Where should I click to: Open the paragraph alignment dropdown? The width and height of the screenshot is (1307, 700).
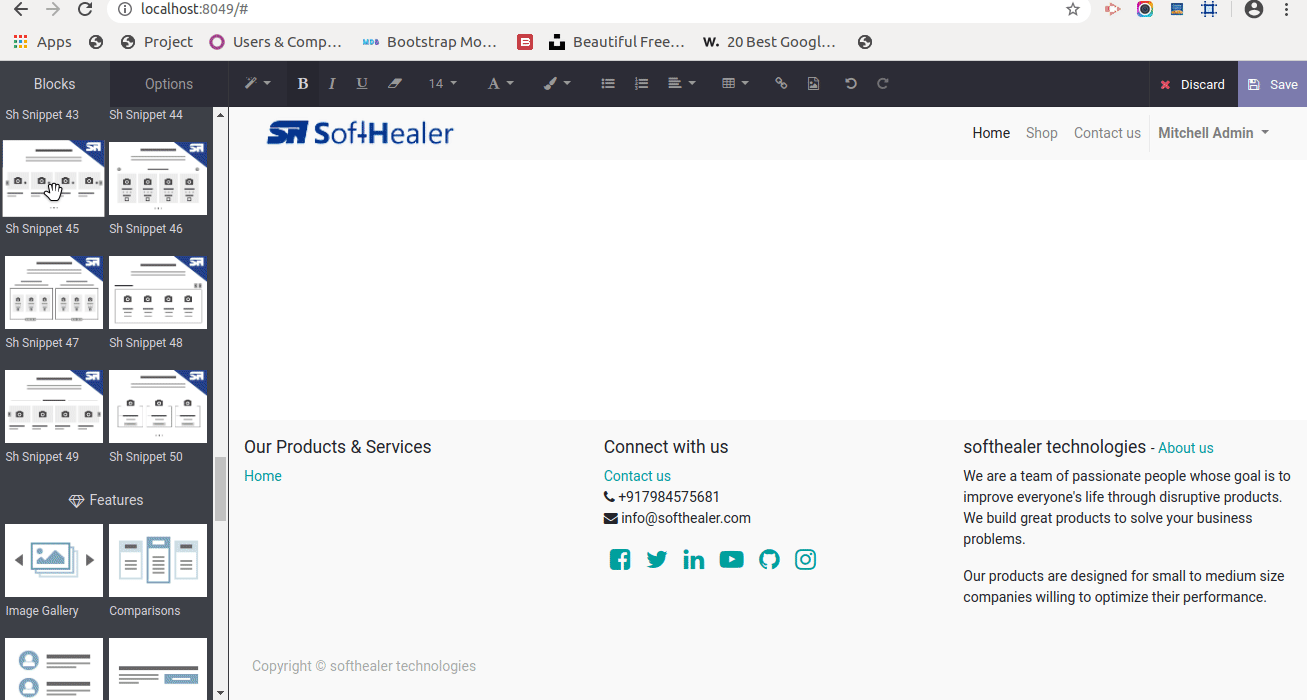(681, 84)
